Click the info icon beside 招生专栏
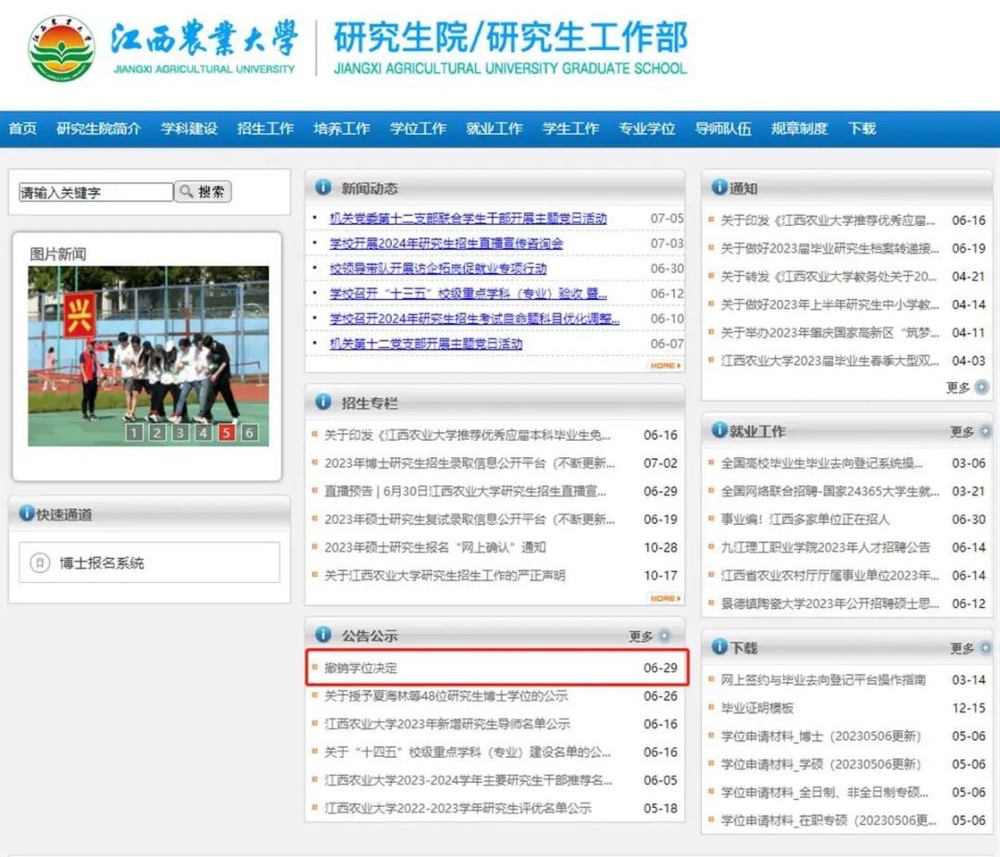The height and width of the screenshot is (857, 1000). pos(323,403)
